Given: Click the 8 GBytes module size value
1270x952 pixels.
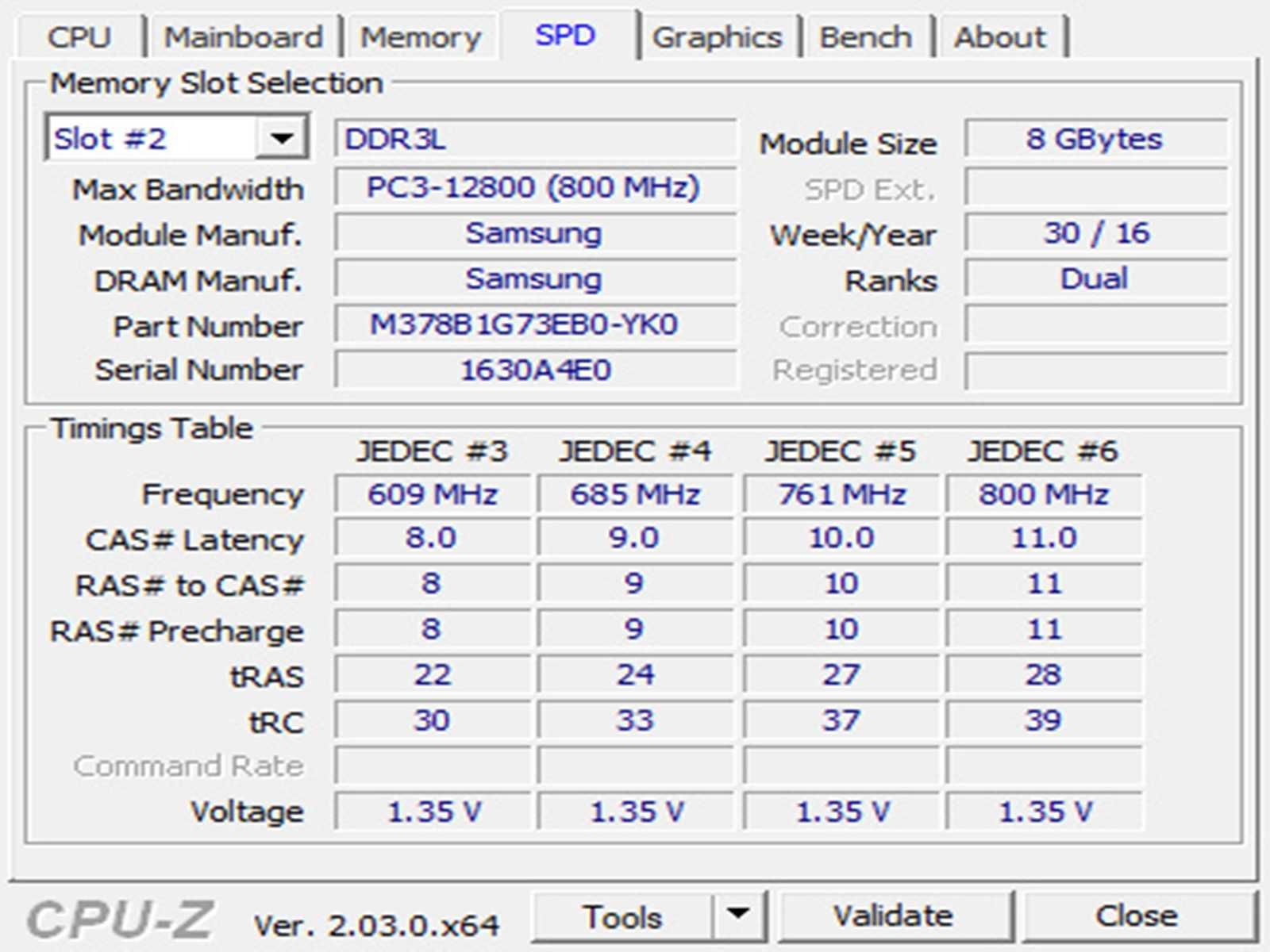Looking at the screenshot, I should tap(1095, 140).
